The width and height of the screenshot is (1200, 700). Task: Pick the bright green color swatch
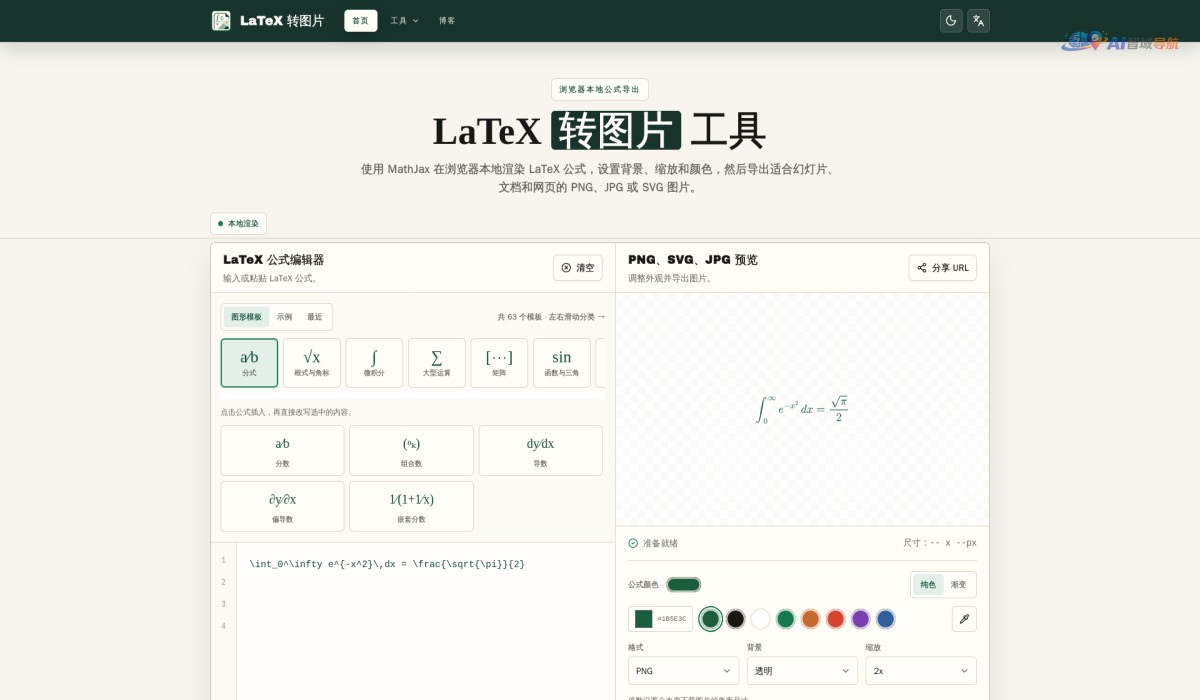coord(785,619)
